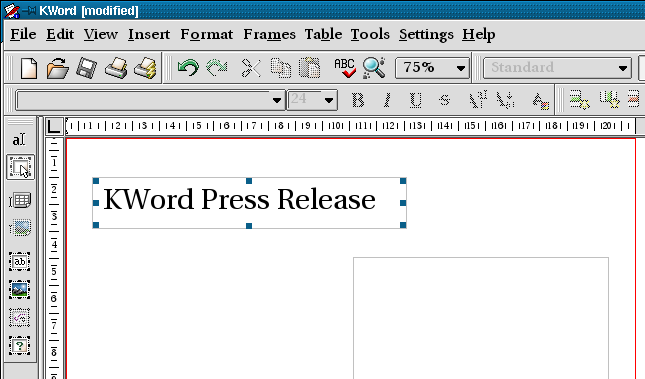Open the font size 24 dropdown
The image size is (645, 379).
(312, 100)
